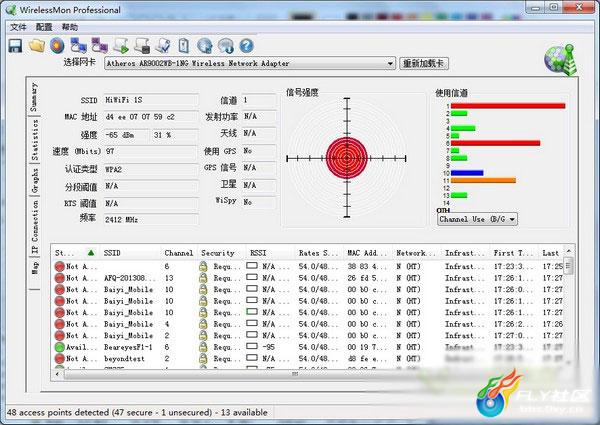Screen dimensions: 600x425
Task: Click the WirelessMon globe antenna logo
Action: coord(561,60)
